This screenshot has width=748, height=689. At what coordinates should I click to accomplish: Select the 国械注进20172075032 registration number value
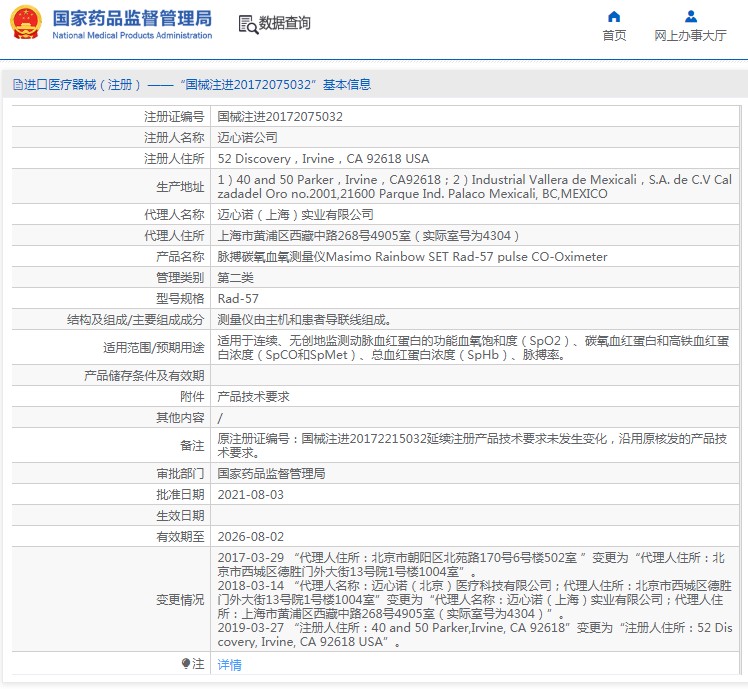pos(280,117)
